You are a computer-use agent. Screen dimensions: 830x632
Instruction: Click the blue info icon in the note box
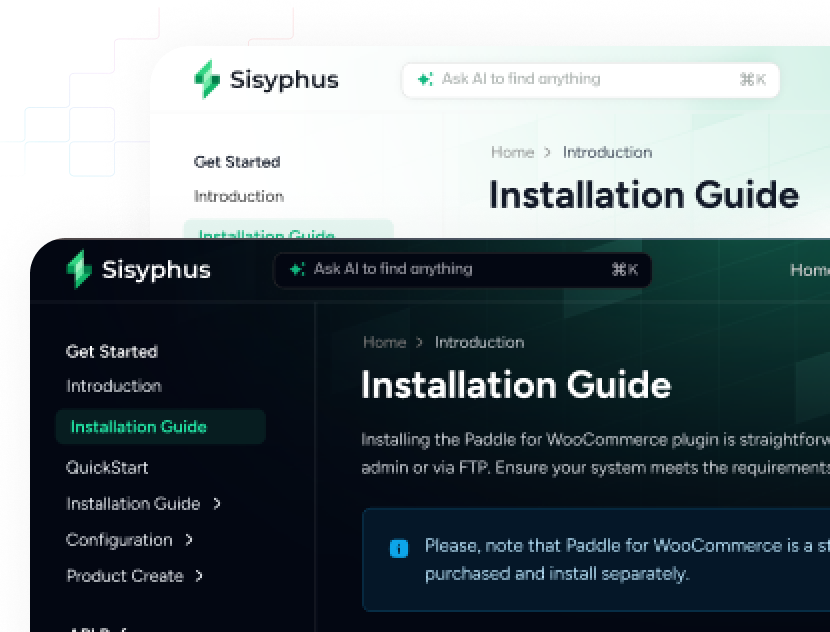click(399, 548)
